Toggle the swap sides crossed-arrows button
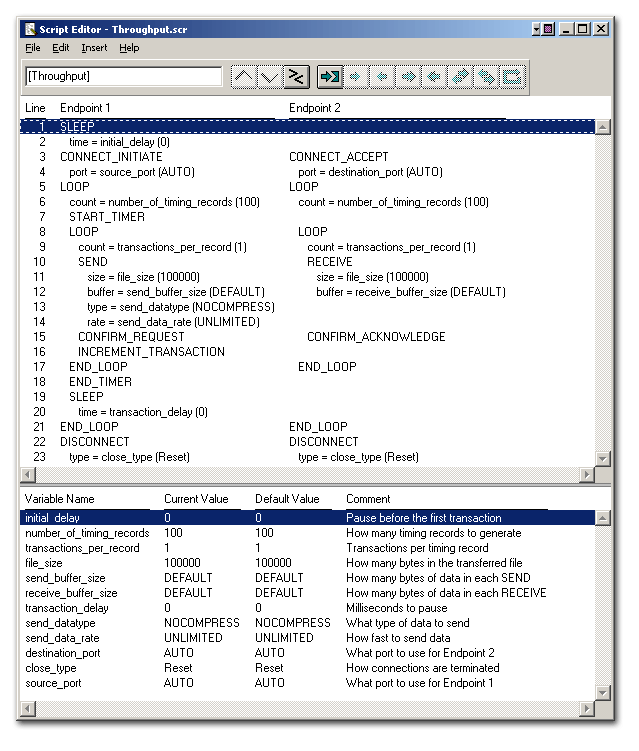Screen dimensions: 639x751 (296, 77)
